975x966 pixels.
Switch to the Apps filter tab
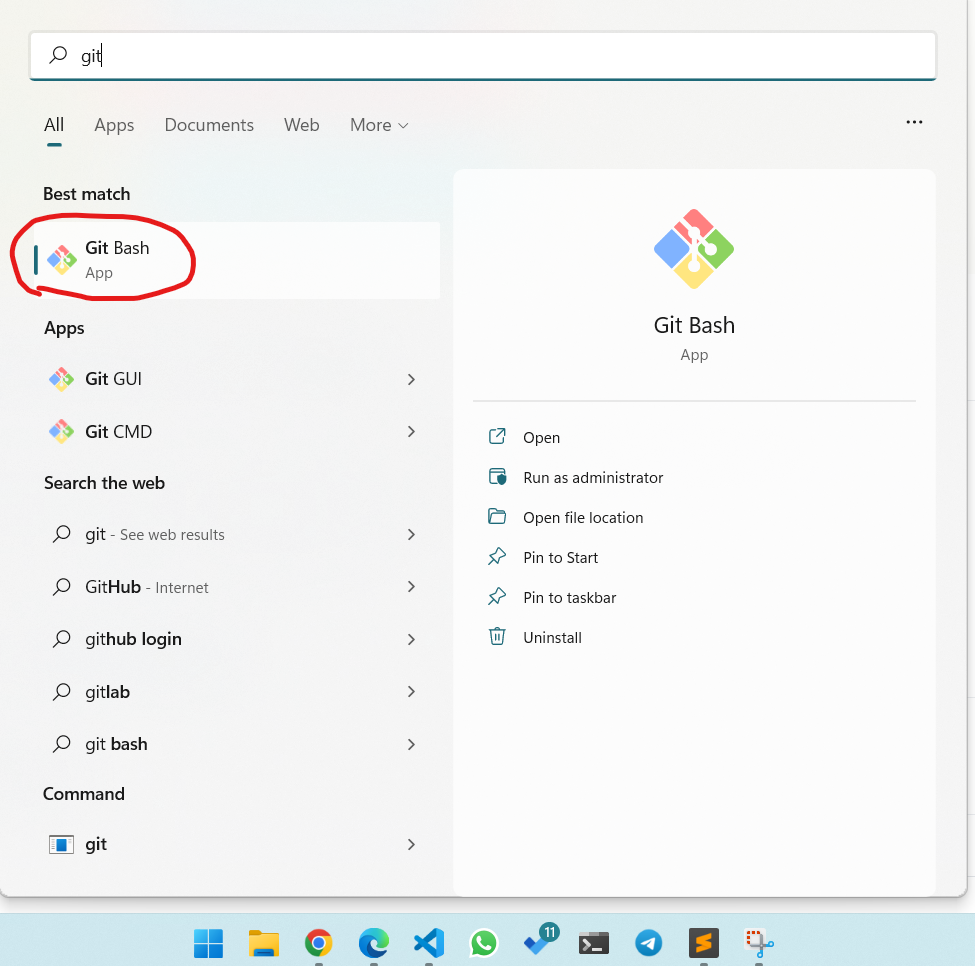[x=114, y=125]
